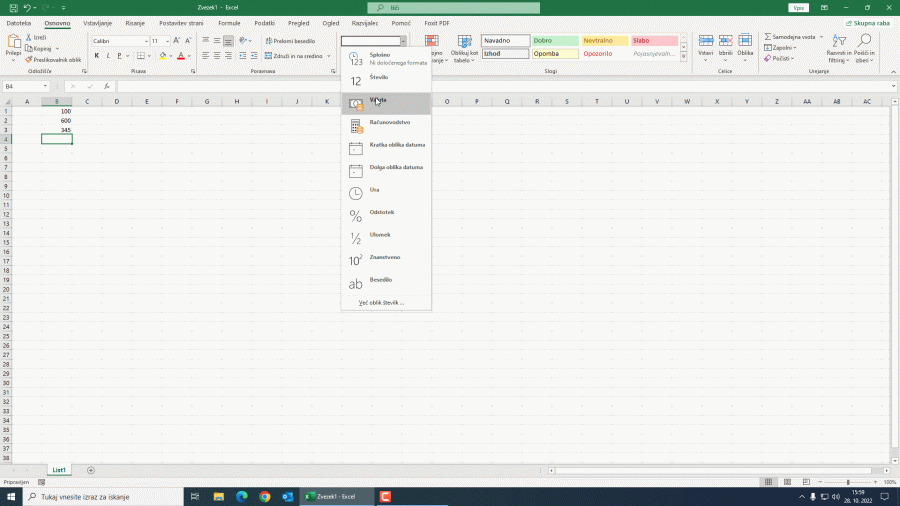Image resolution: width=900 pixels, height=506 pixels.
Task: Click the Prilepi paste icon
Action: click(14, 45)
